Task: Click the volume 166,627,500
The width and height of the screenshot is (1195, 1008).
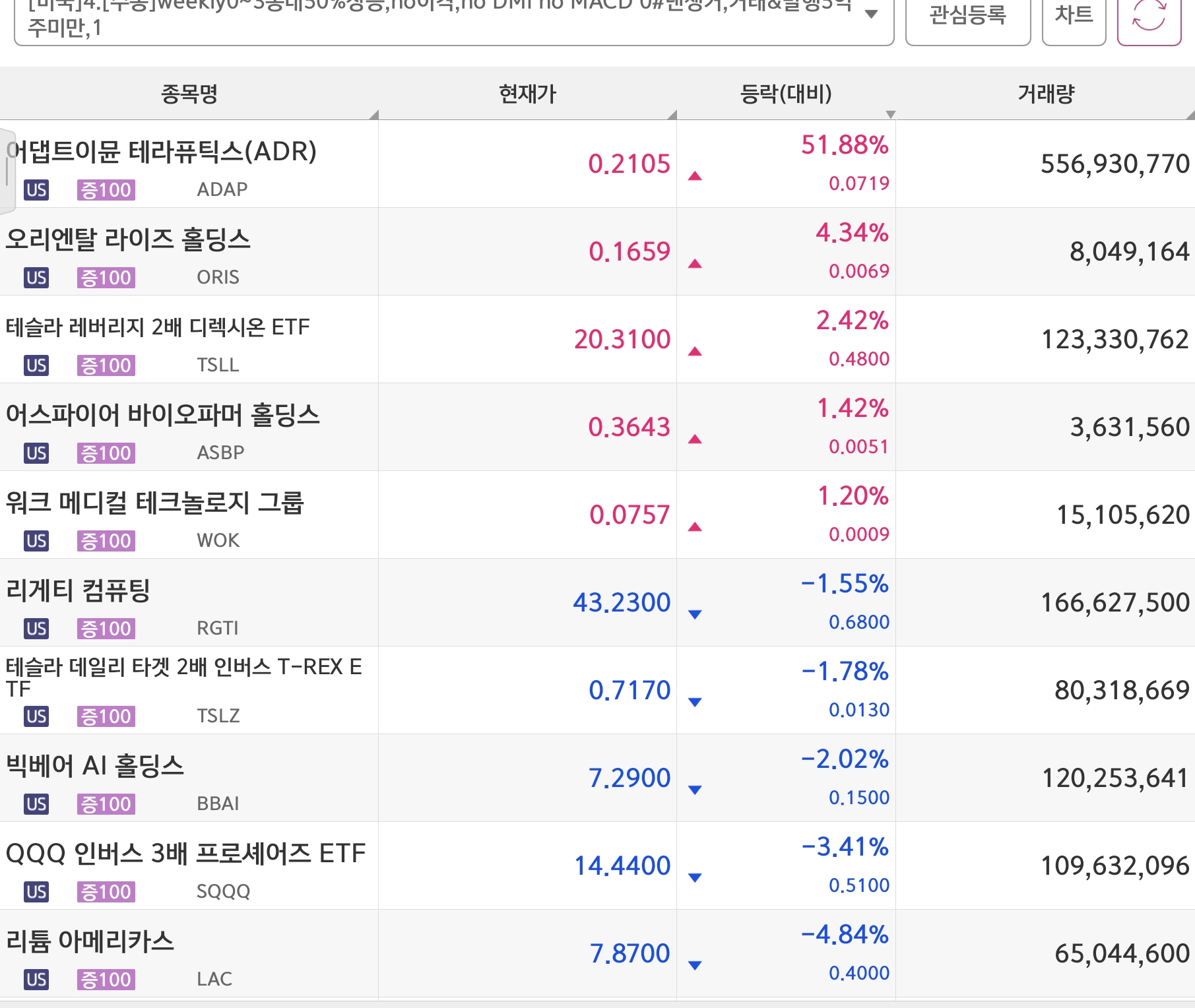Action: pyautogui.click(x=1115, y=602)
